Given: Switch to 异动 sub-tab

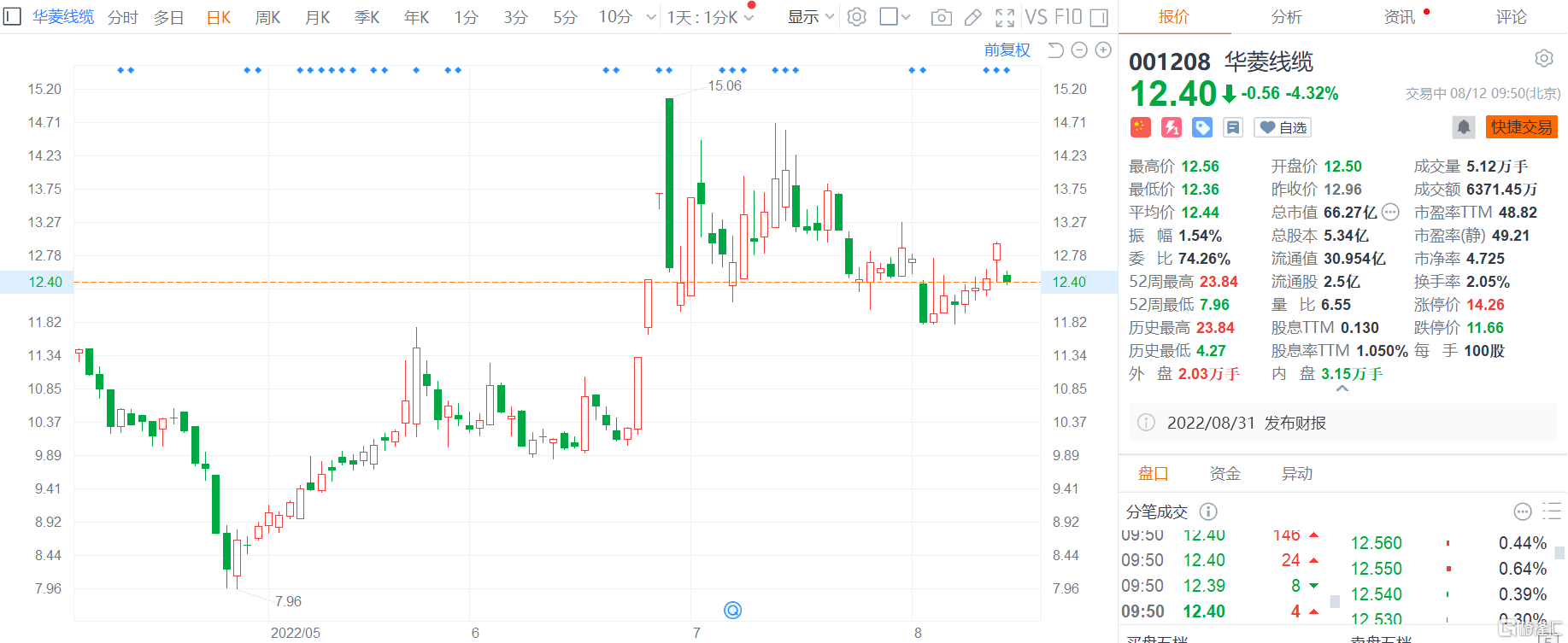Looking at the screenshot, I should pos(1296,473).
